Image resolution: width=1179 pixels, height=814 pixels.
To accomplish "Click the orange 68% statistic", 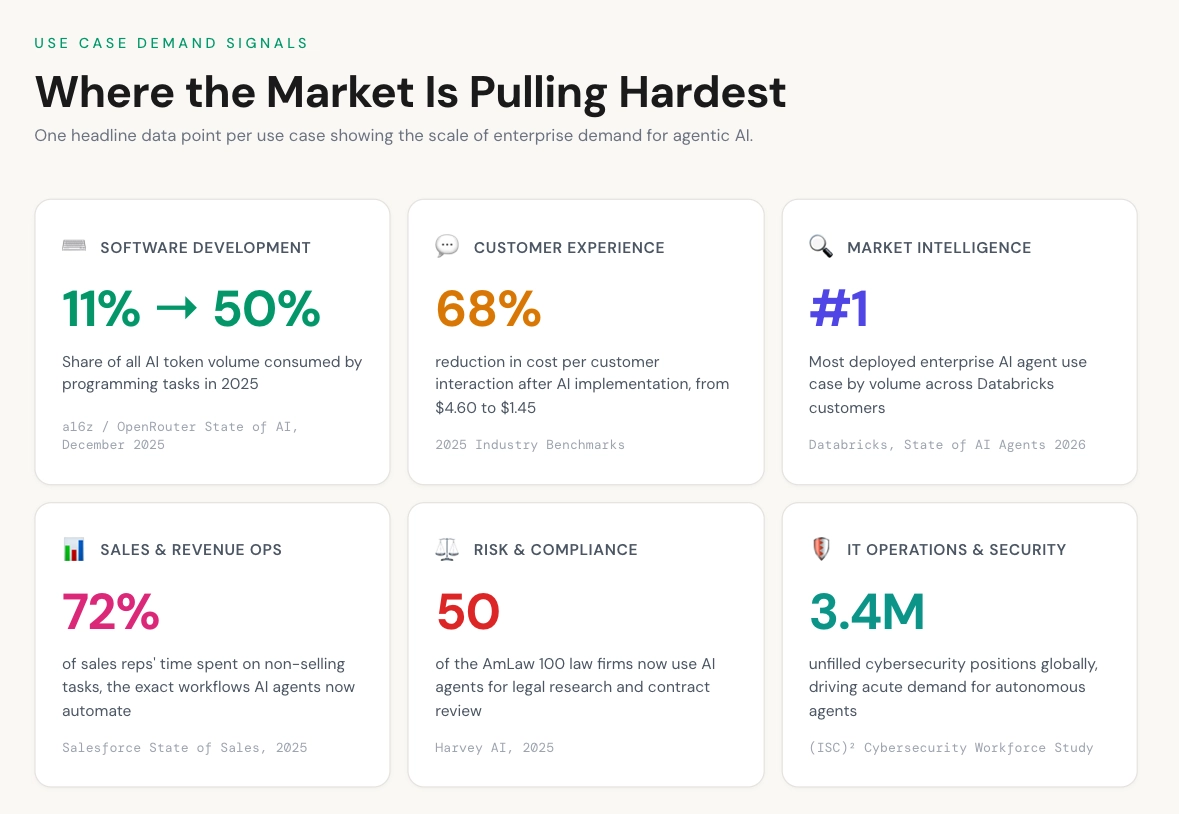I will [488, 309].
